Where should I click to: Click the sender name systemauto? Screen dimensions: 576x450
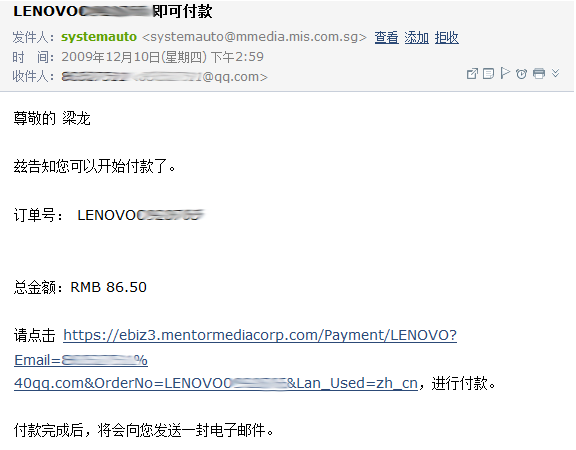(x=99, y=37)
